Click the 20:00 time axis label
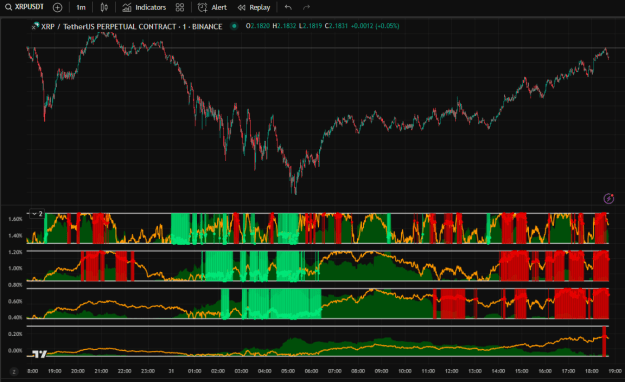 pyautogui.click(x=78, y=371)
